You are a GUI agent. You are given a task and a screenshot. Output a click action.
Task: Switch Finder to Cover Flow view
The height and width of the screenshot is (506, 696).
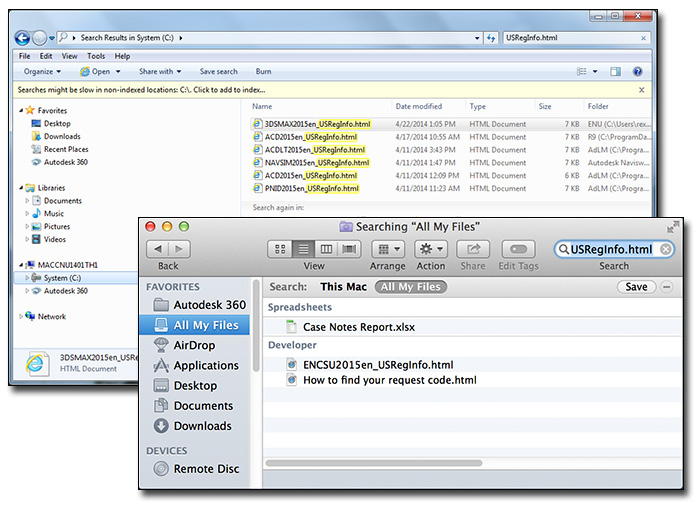(349, 249)
